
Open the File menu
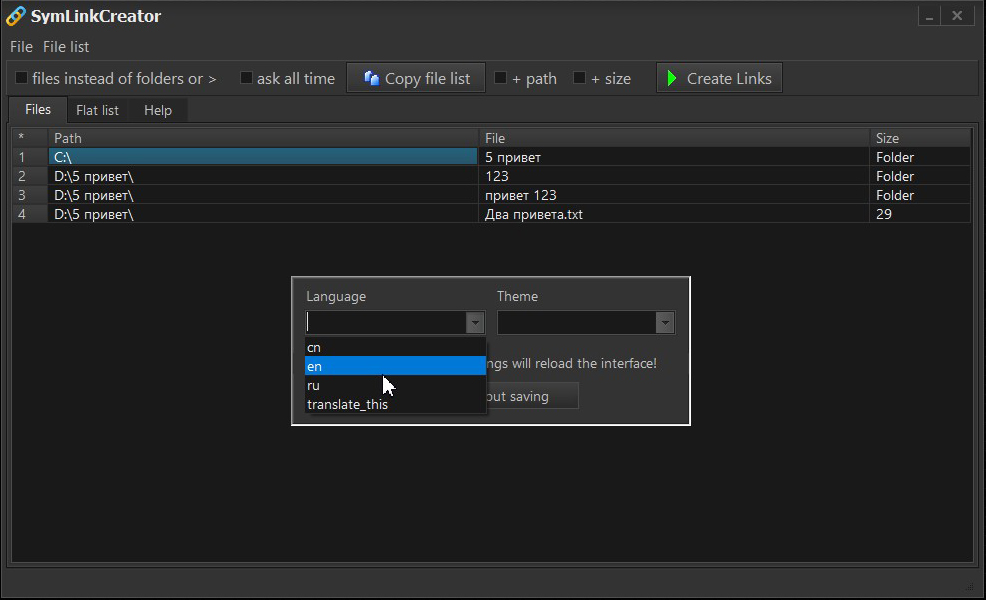[x=21, y=47]
